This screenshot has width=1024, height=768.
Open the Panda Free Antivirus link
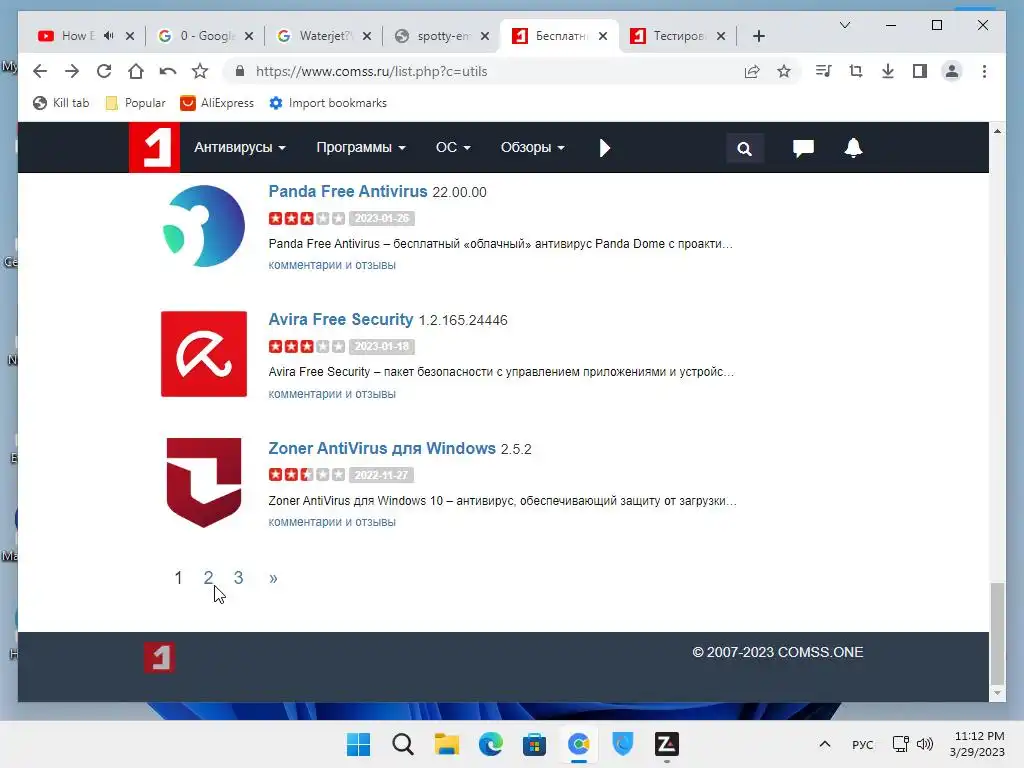(x=347, y=191)
